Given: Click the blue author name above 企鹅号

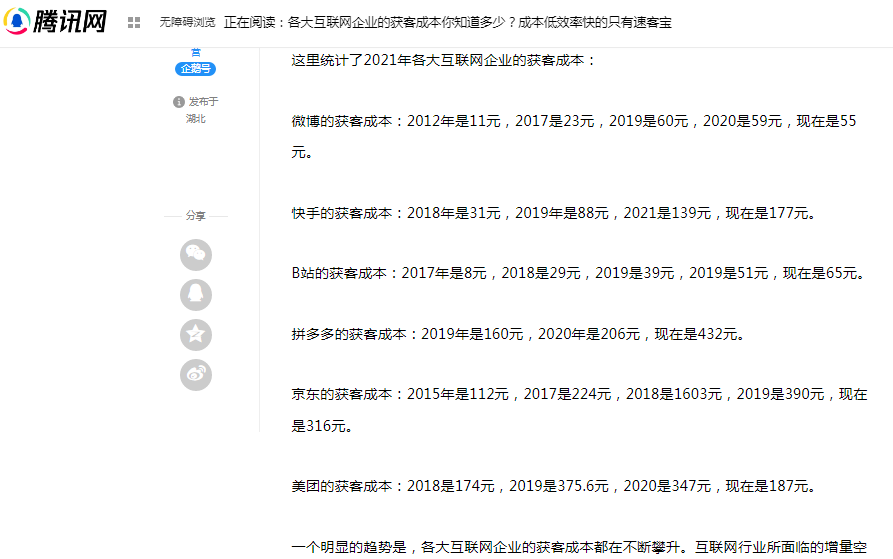Looking at the screenshot, I should (x=196, y=52).
